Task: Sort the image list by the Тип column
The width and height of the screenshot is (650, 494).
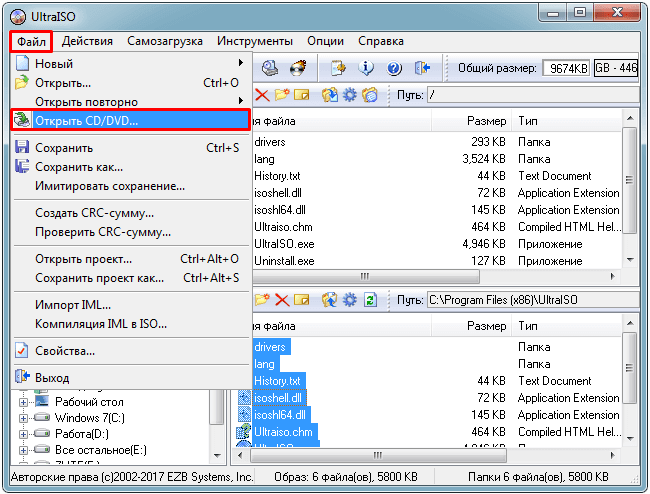Action: click(x=567, y=121)
